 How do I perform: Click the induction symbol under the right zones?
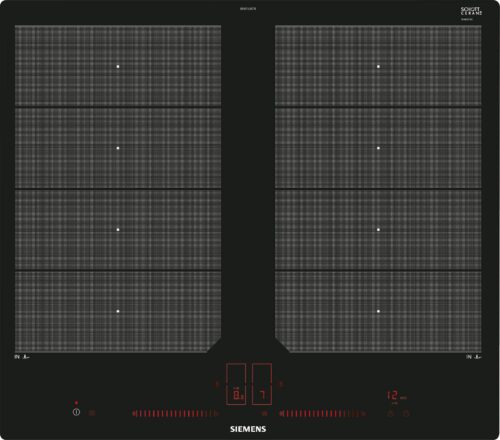(x=474, y=357)
